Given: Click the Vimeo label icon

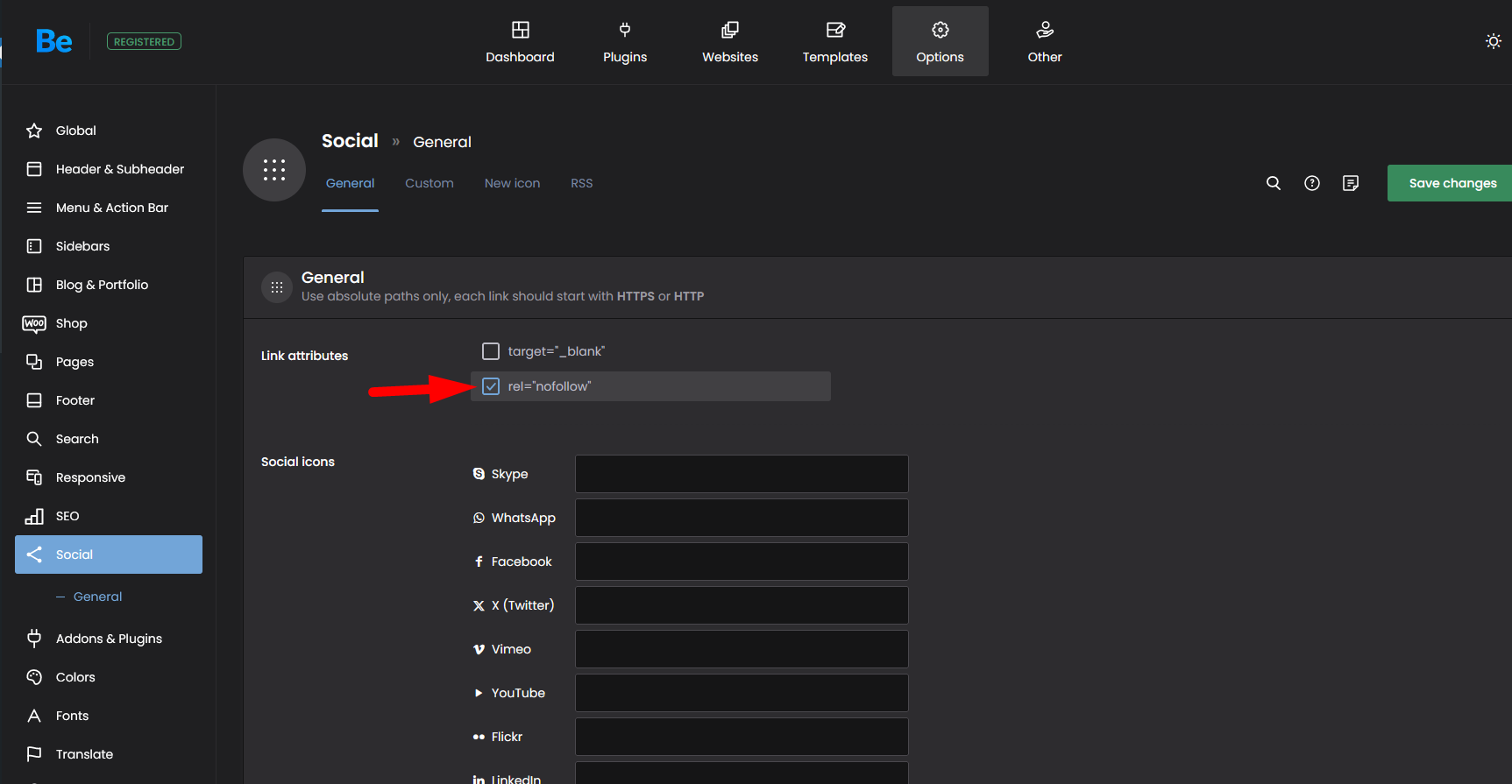Looking at the screenshot, I should coord(479,649).
